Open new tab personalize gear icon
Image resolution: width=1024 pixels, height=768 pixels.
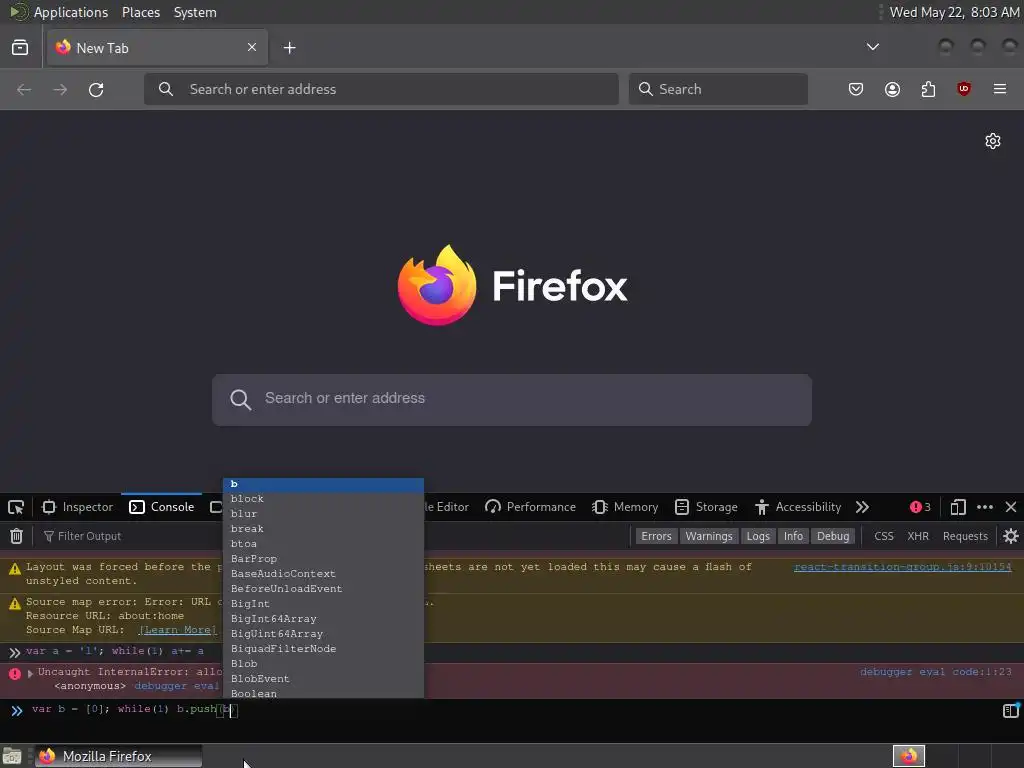[993, 141]
